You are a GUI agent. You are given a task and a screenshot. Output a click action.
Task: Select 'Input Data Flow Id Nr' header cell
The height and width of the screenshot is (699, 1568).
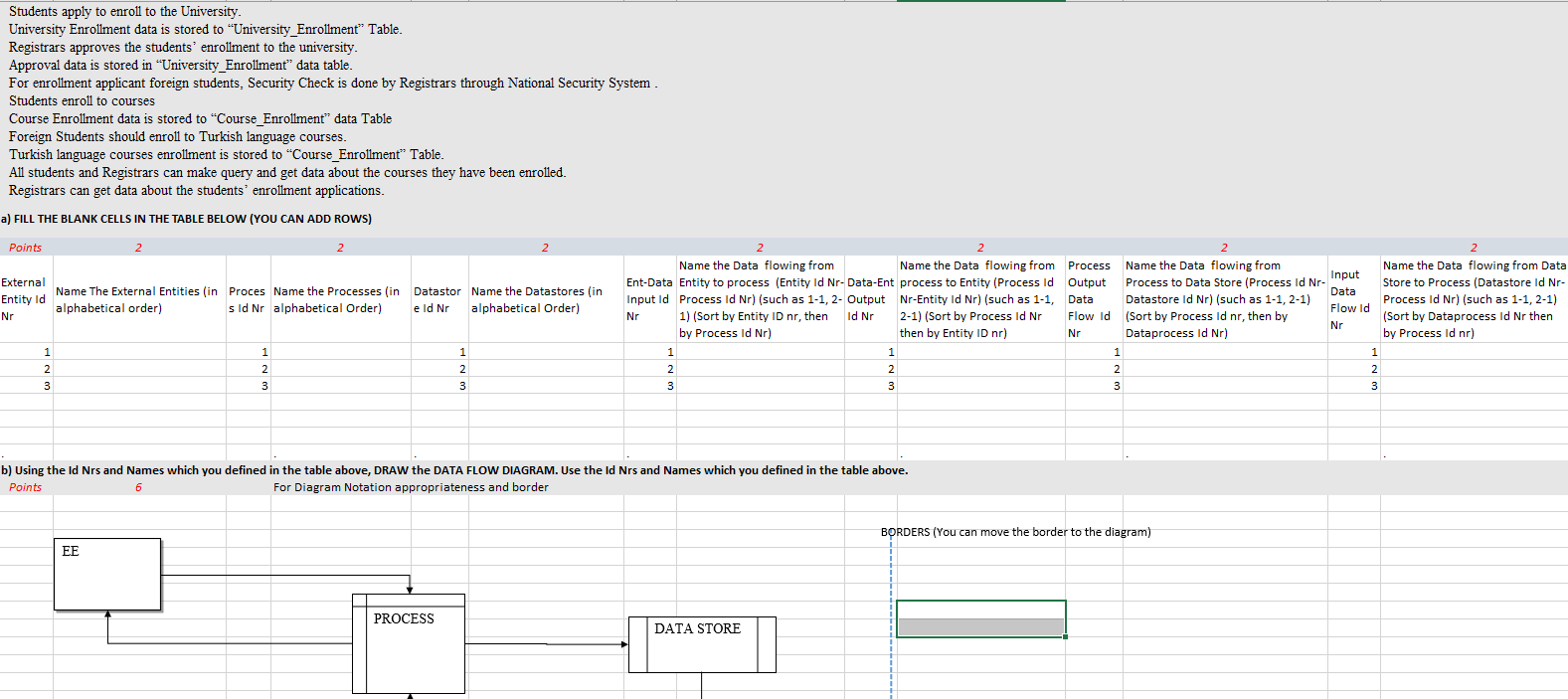pos(1354,299)
